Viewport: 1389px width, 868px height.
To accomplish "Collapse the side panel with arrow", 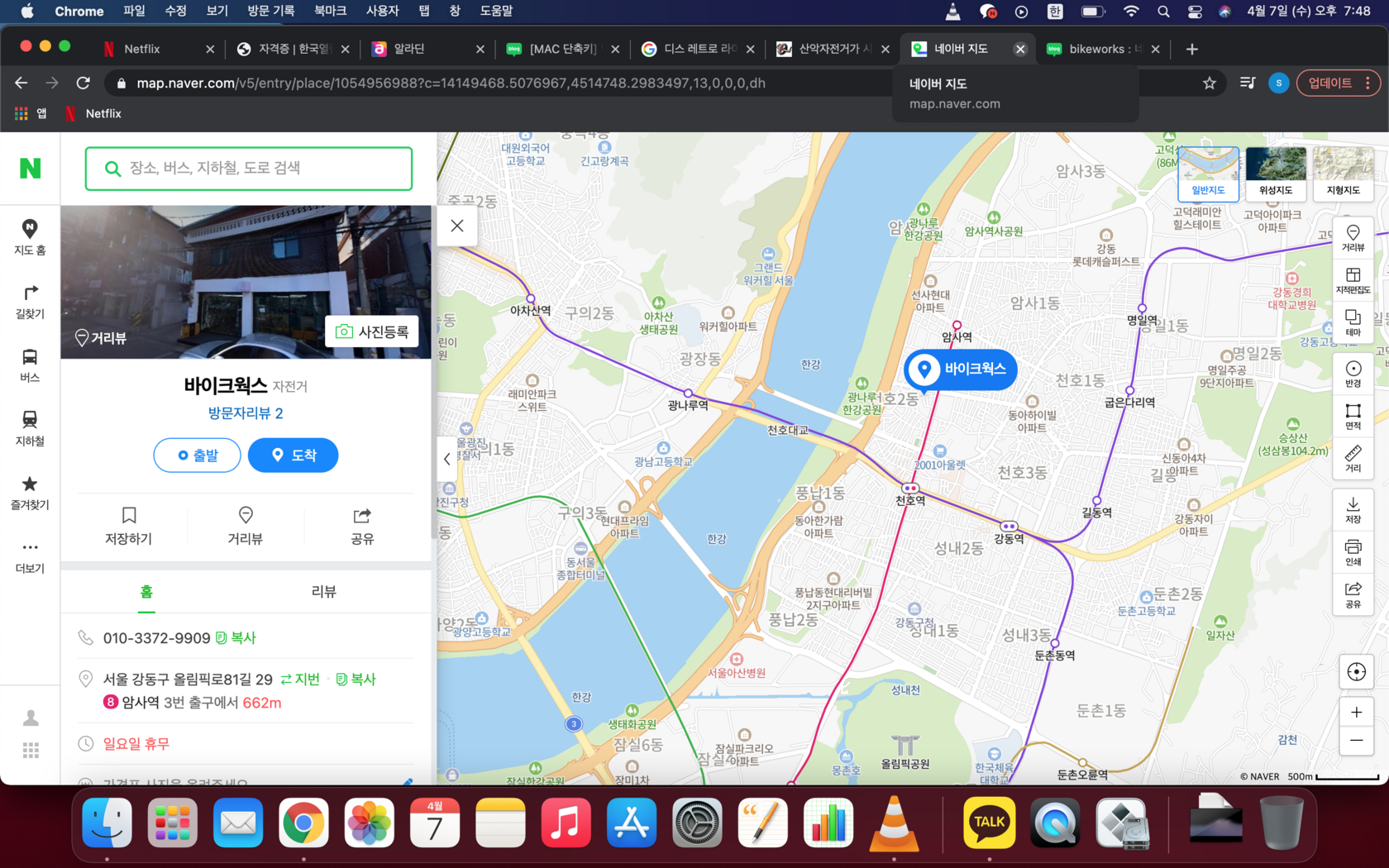I will click(447, 459).
